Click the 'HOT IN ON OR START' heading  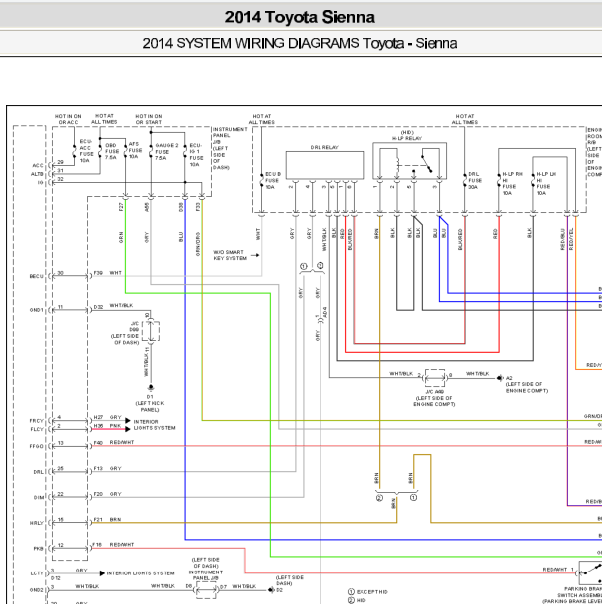pos(149,119)
